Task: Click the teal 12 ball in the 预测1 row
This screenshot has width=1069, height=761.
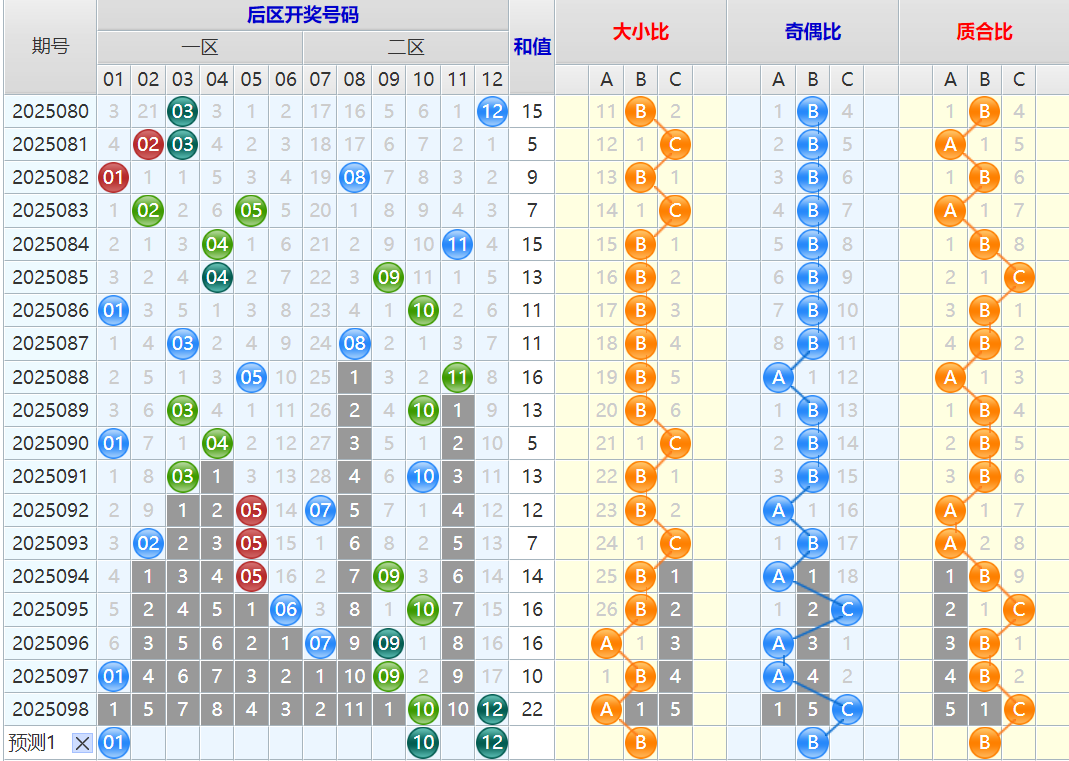Action: [492, 743]
